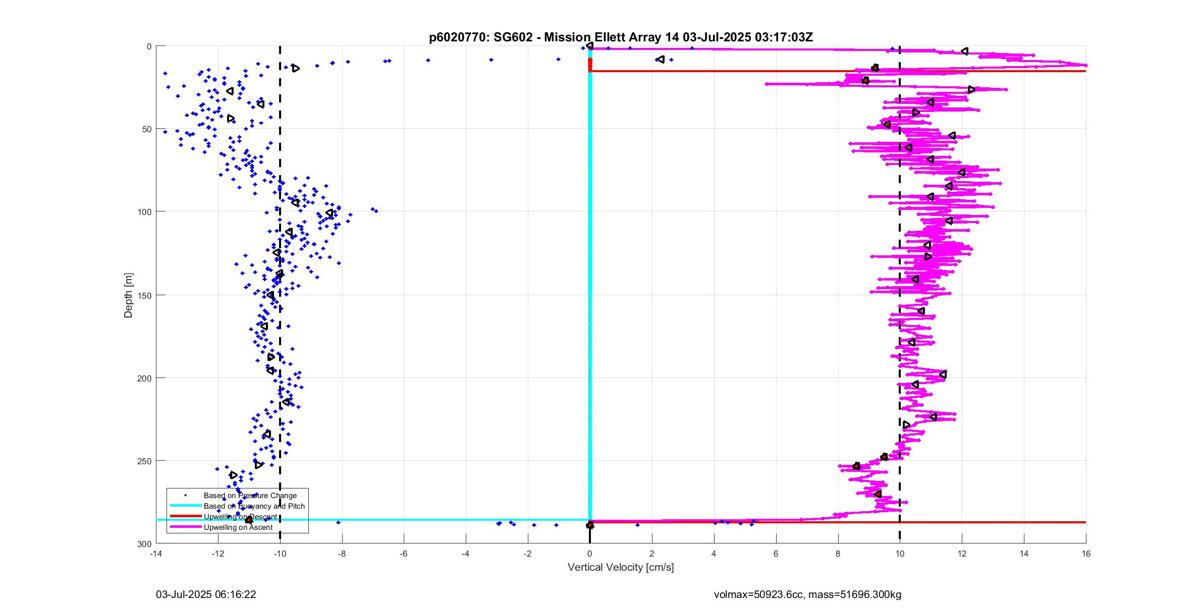Click x-axis tick label '16'
Screen dimensions: 1200x611
point(1086,552)
